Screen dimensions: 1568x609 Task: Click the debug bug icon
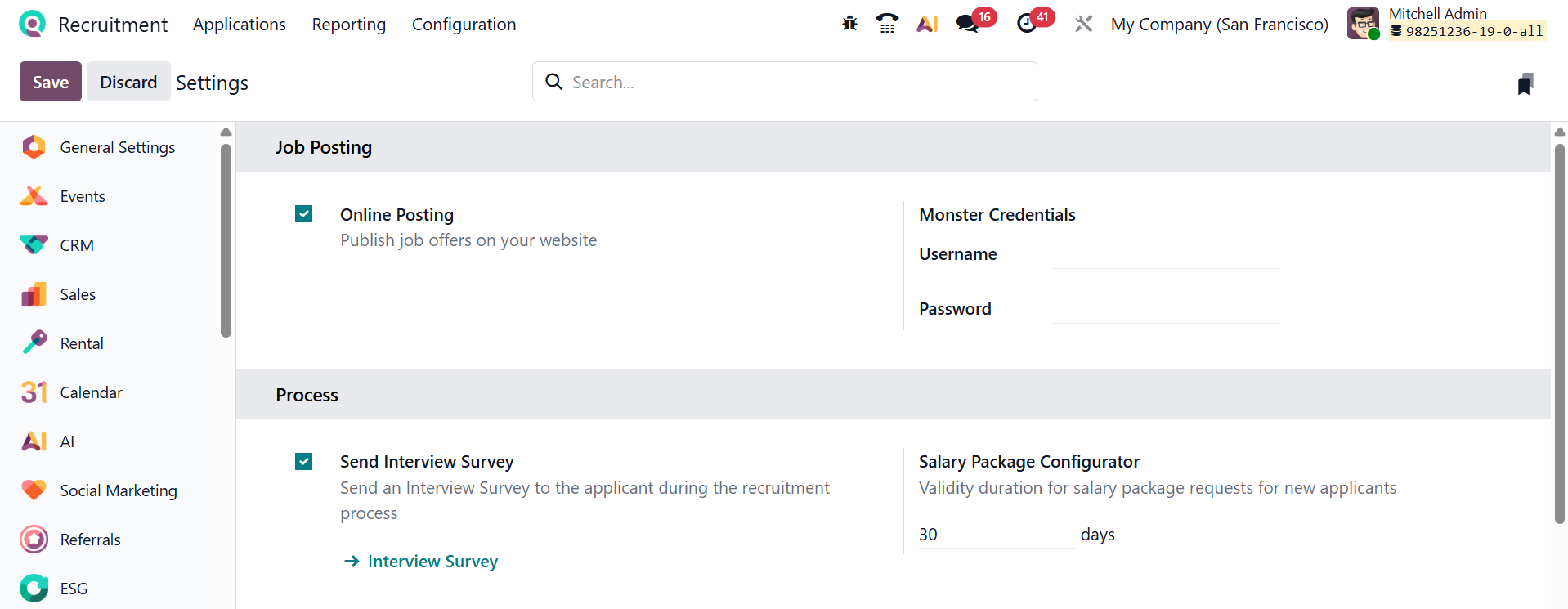point(850,24)
